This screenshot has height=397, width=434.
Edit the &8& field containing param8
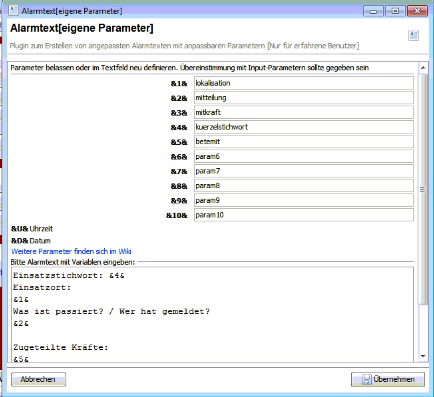[304, 186]
